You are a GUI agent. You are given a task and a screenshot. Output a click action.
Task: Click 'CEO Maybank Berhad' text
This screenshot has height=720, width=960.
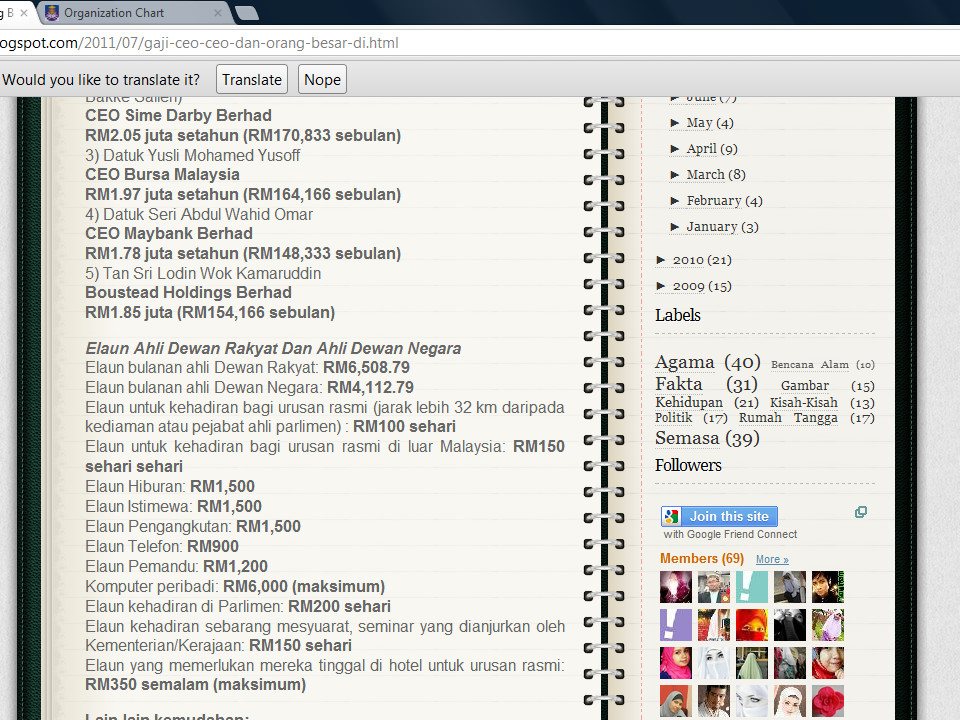tap(169, 233)
